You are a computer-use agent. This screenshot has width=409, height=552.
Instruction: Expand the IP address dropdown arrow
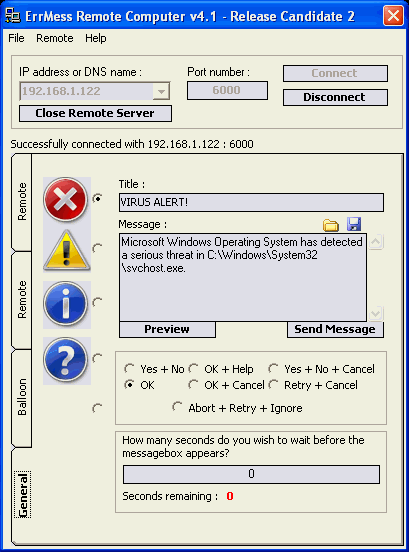click(x=161, y=92)
